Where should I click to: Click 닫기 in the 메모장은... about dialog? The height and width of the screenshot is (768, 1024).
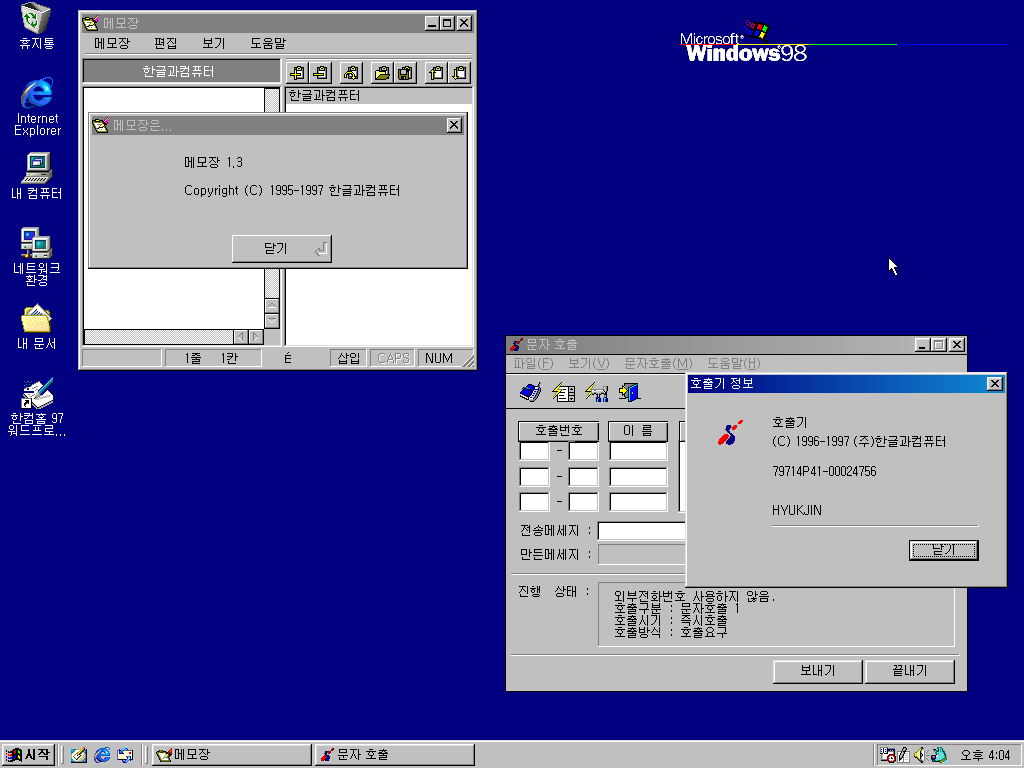[281, 249]
